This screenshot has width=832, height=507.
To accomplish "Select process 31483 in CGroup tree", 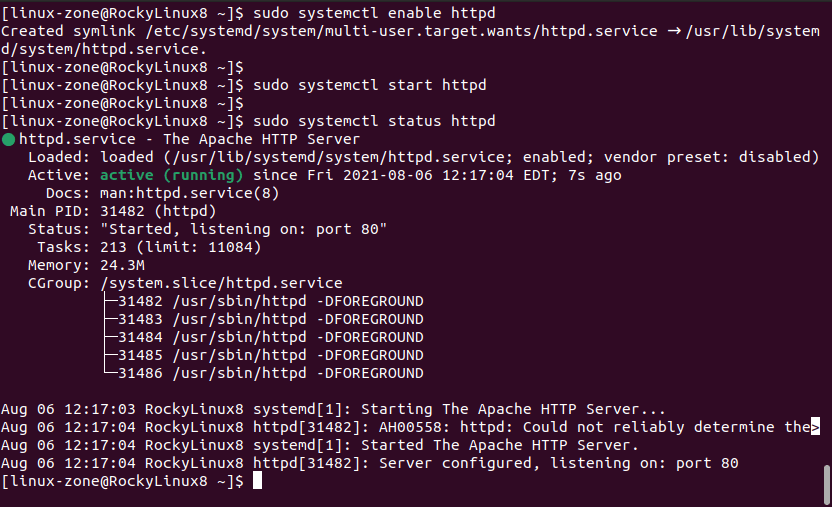I will [271, 319].
